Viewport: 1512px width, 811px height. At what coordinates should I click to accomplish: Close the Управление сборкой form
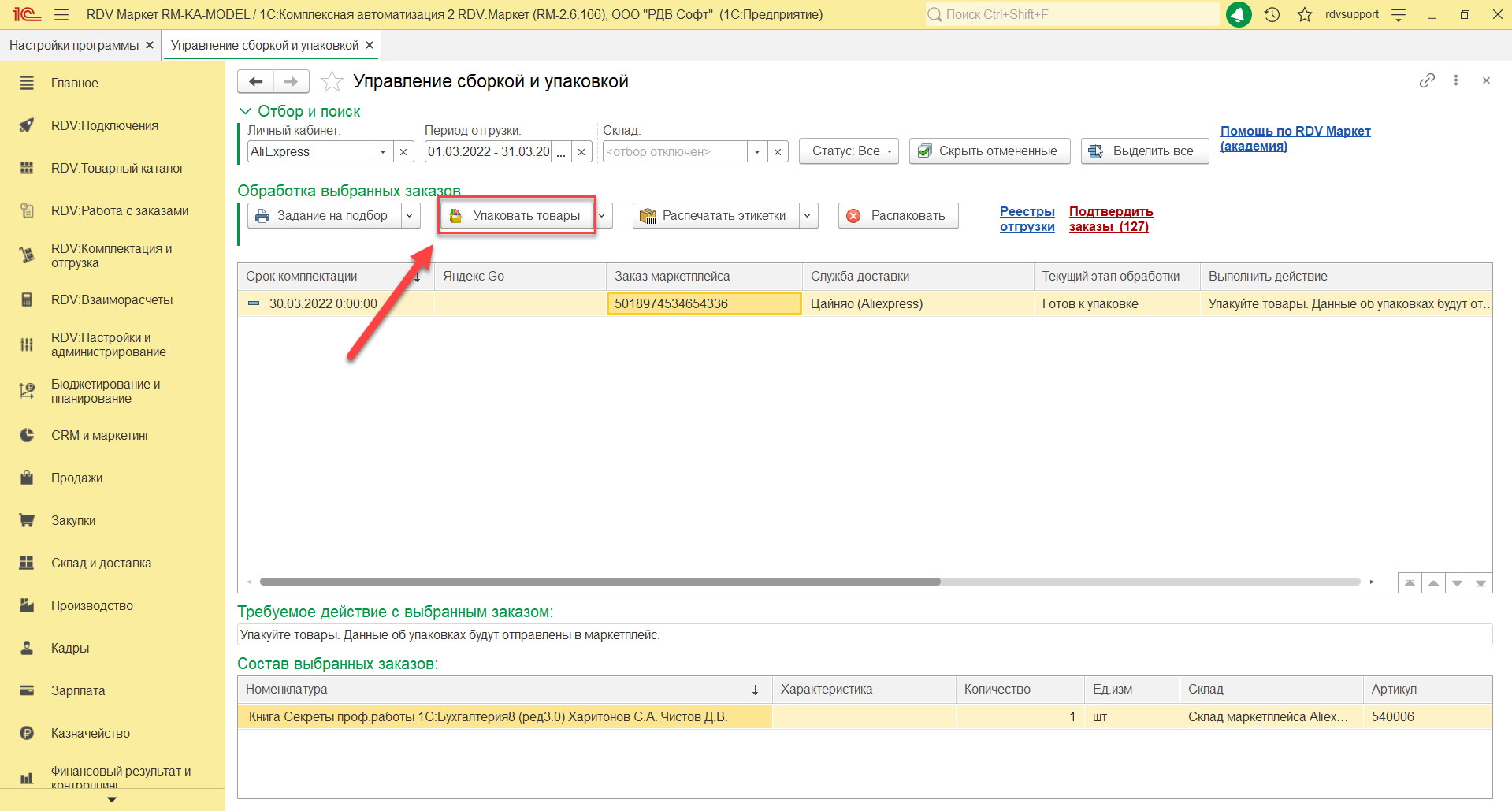click(x=1486, y=80)
